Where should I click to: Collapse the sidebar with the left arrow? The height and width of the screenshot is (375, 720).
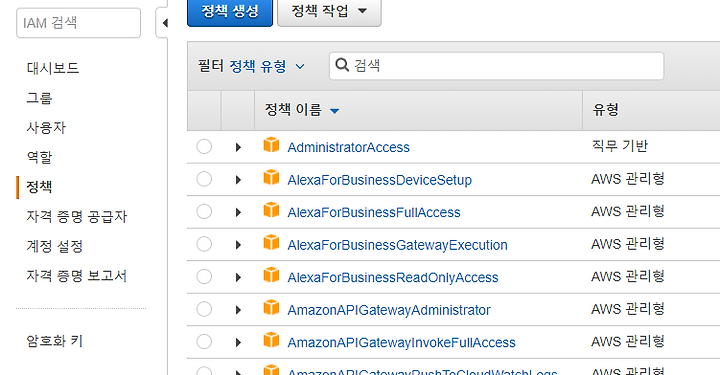164,22
